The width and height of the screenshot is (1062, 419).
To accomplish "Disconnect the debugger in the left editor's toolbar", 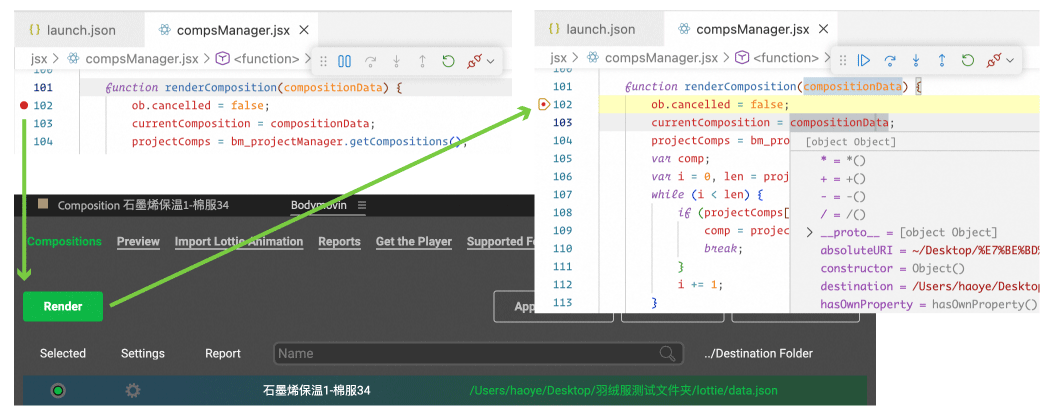I will tap(474, 61).
